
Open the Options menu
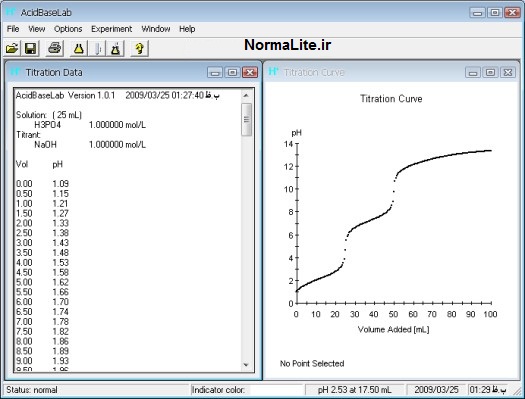68,29
